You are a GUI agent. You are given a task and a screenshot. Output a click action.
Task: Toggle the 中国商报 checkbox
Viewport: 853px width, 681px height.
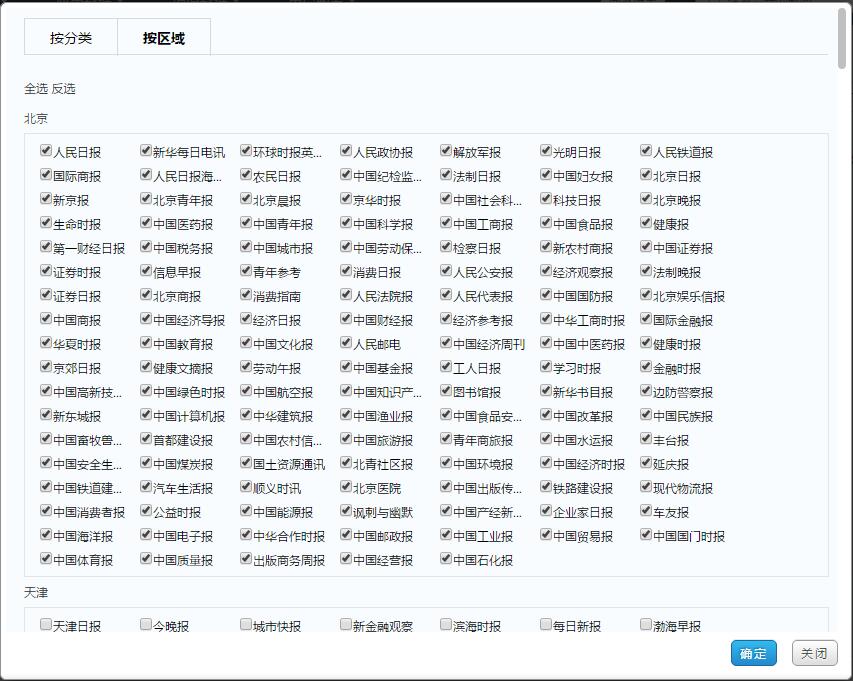46,318
